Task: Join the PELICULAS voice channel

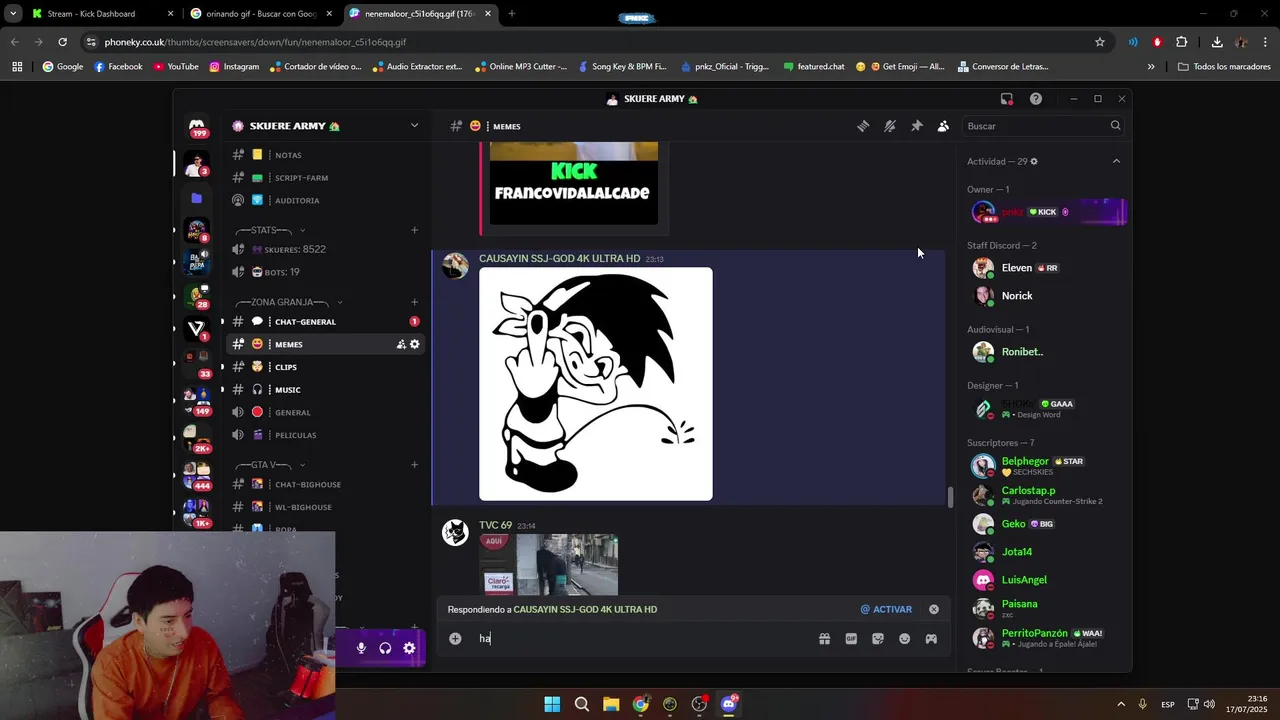Action: pyautogui.click(x=325, y=435)
